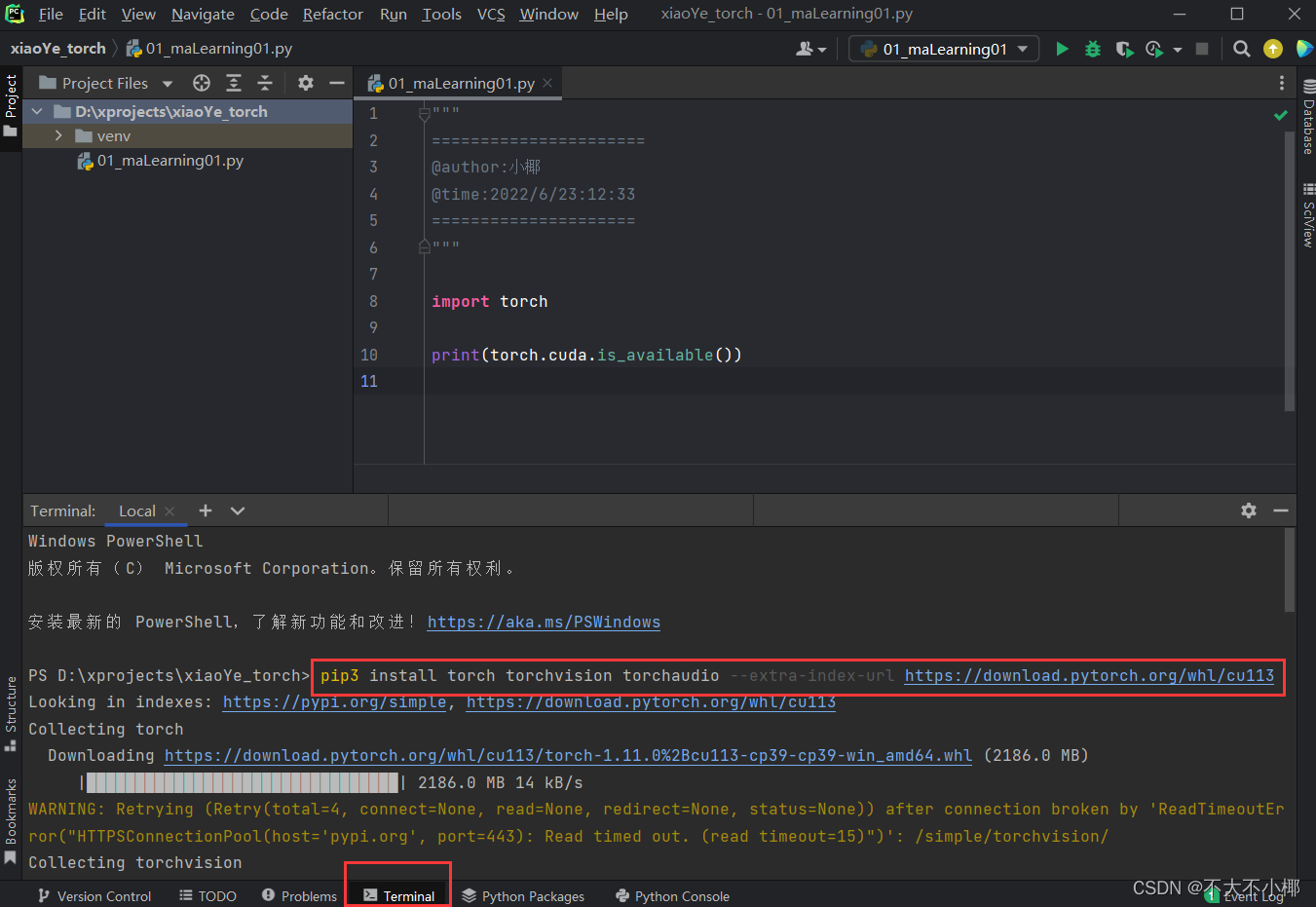Open the SciView side panel

click(1308, 215)
